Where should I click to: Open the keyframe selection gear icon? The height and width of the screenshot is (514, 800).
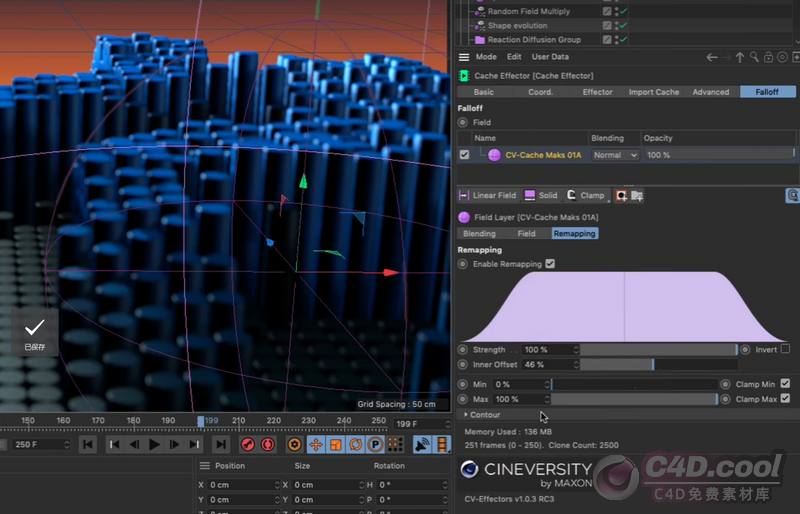point(294,445)
